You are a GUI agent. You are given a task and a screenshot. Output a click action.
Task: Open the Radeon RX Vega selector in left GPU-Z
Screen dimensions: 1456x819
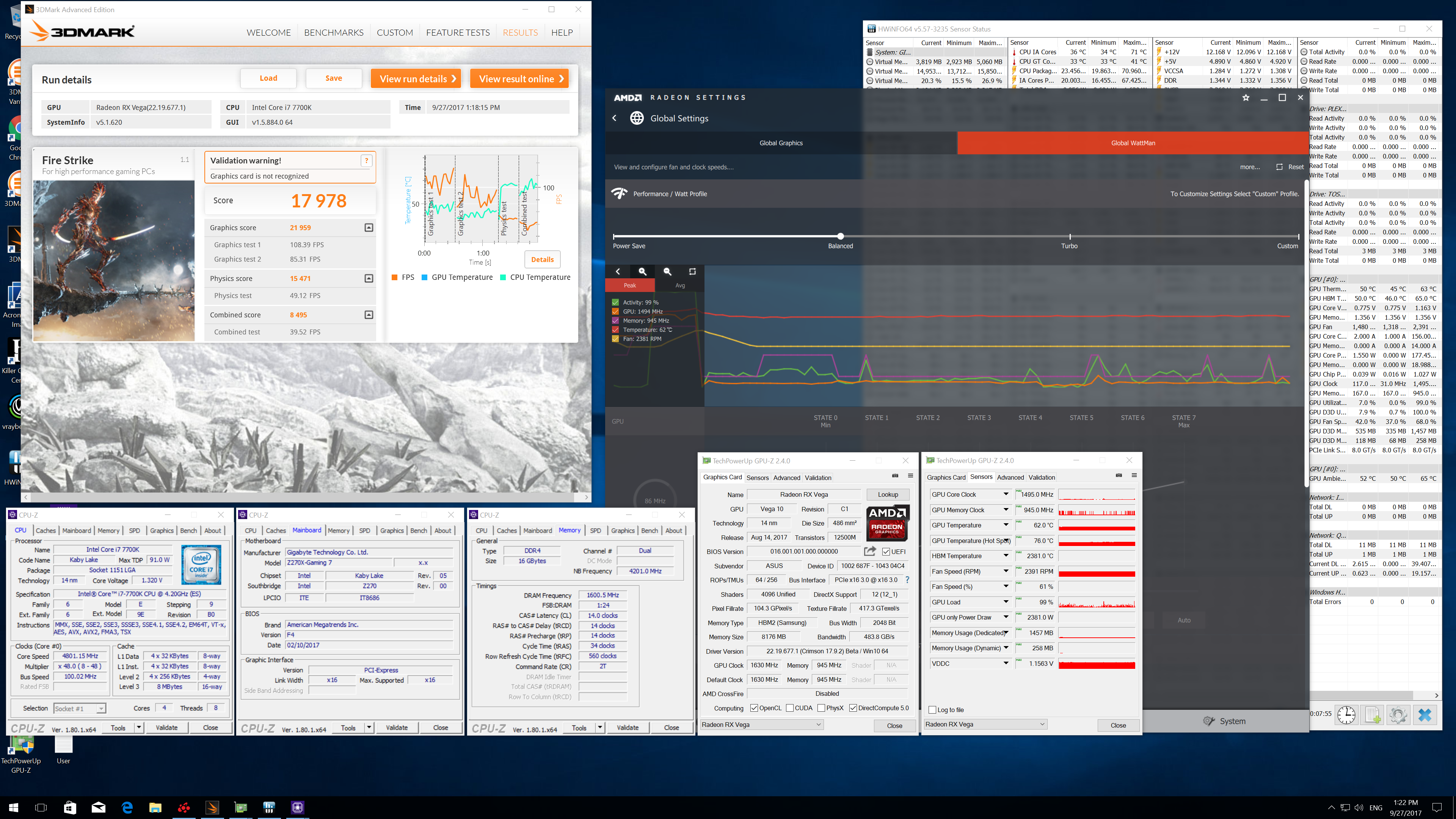coord(762,725)
